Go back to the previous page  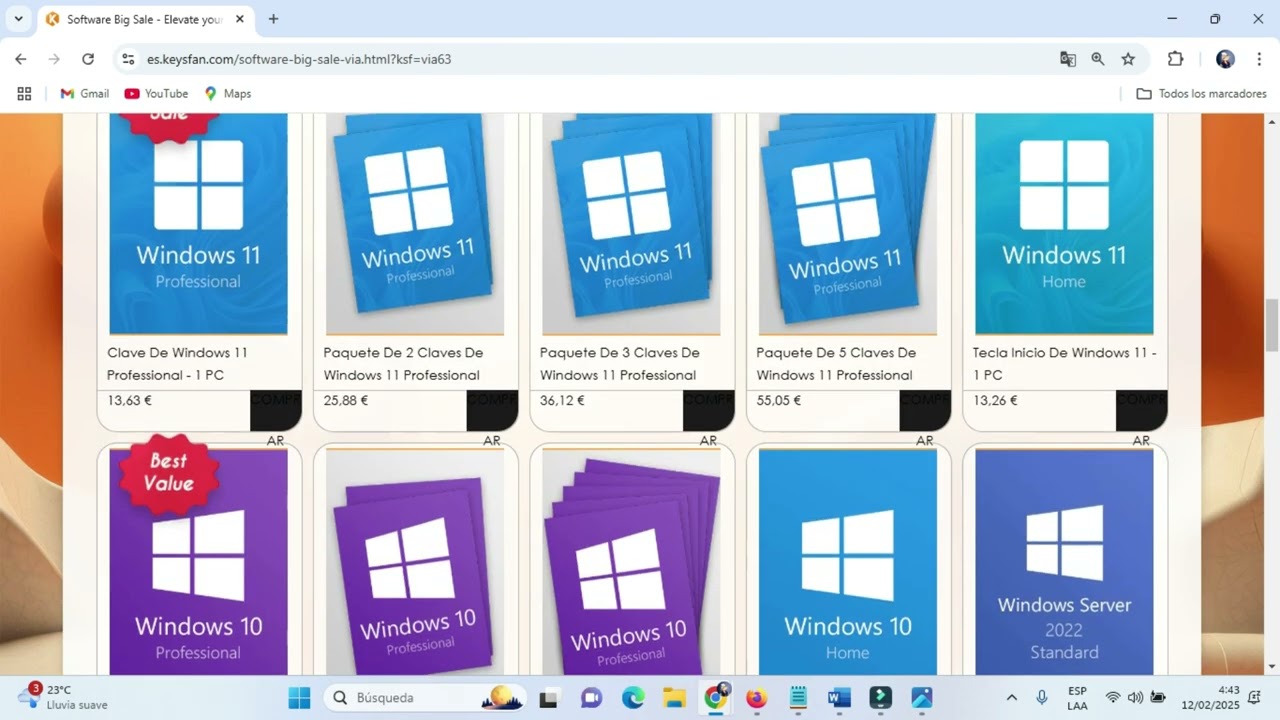point(21,59)
